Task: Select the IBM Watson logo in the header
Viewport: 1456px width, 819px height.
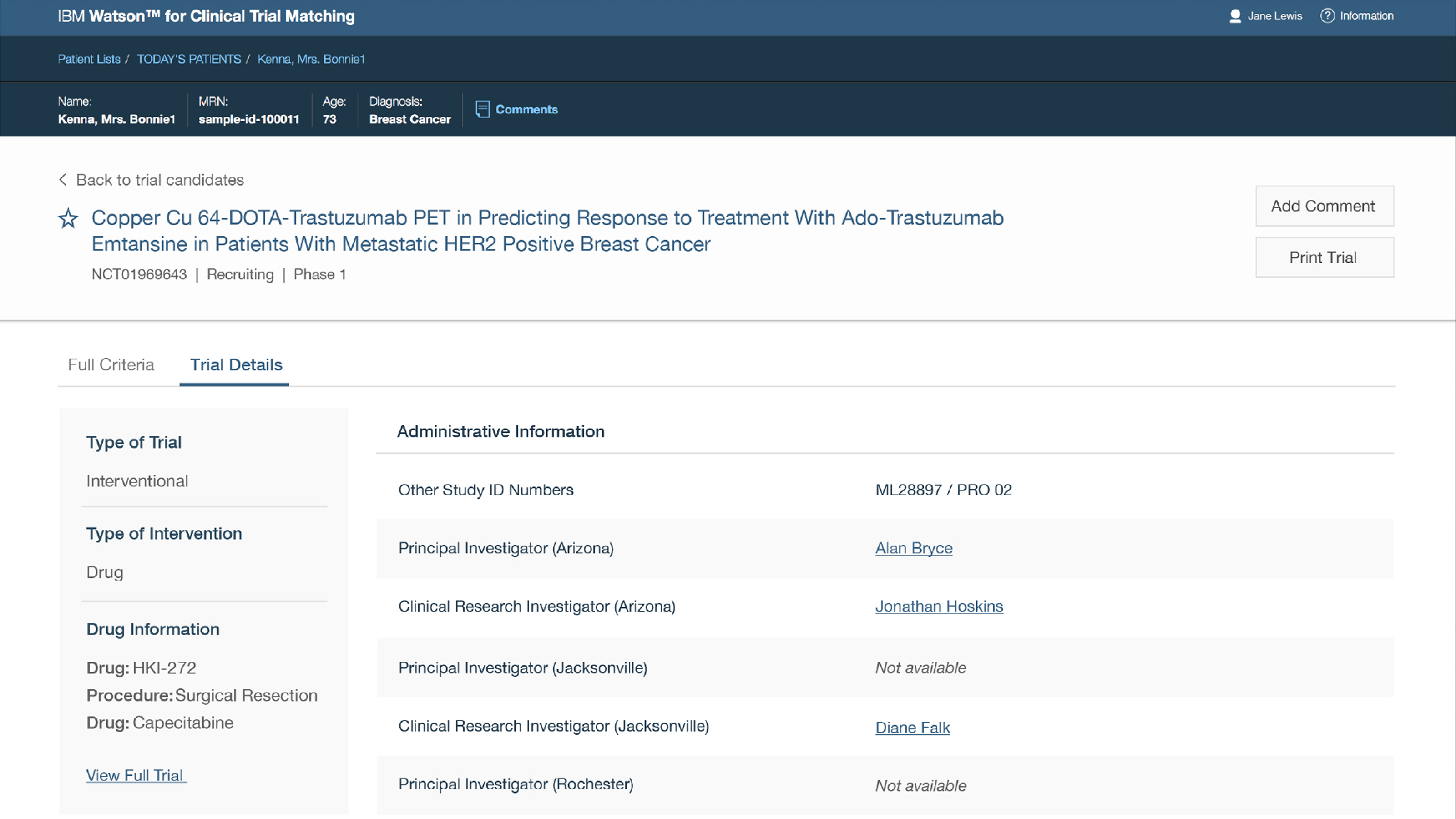Action: tap(206, 16)
